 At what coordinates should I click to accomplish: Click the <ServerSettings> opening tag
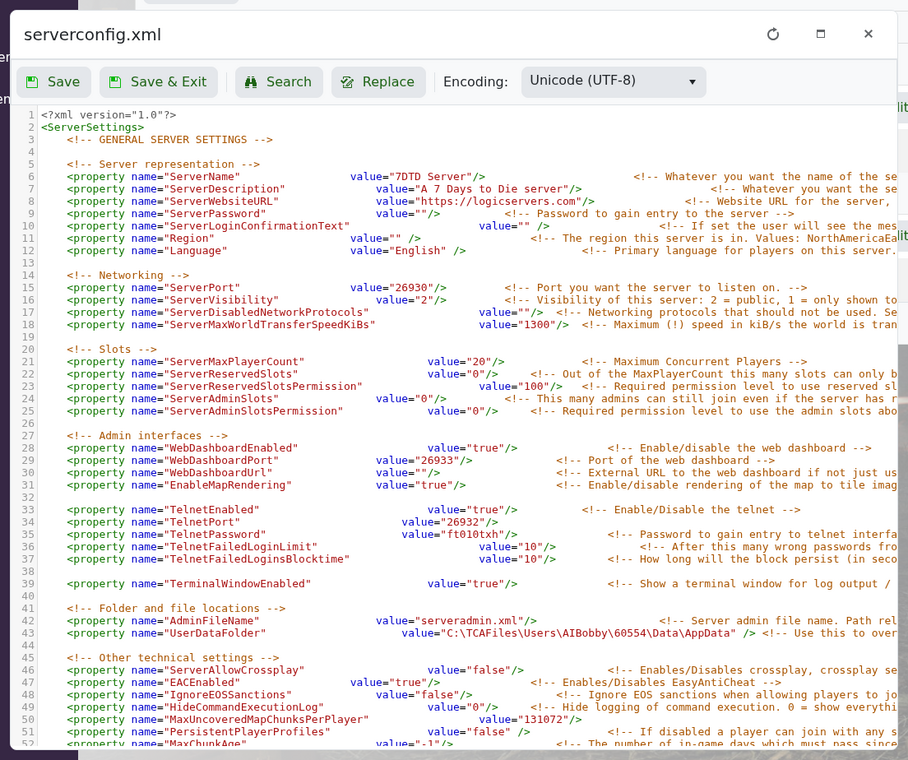pyautogui.click(x=92, y=127)
